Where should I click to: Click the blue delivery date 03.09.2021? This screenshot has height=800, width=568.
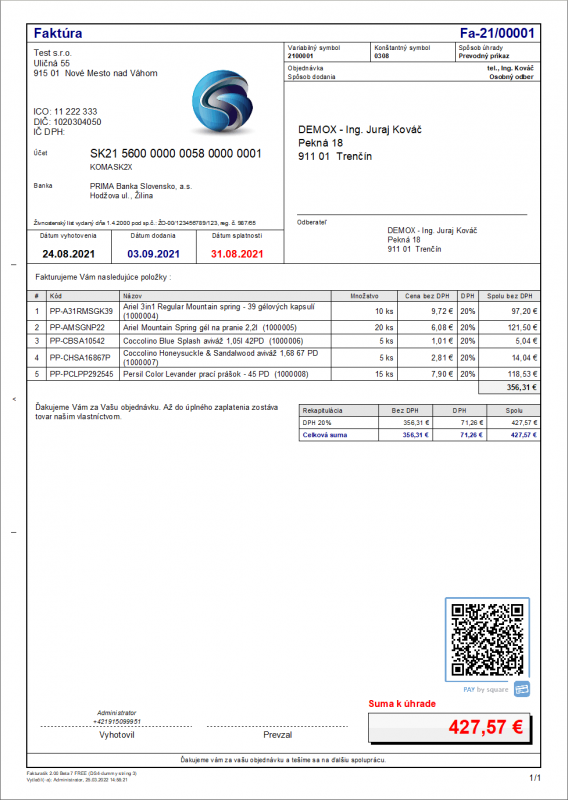[153, 254]
